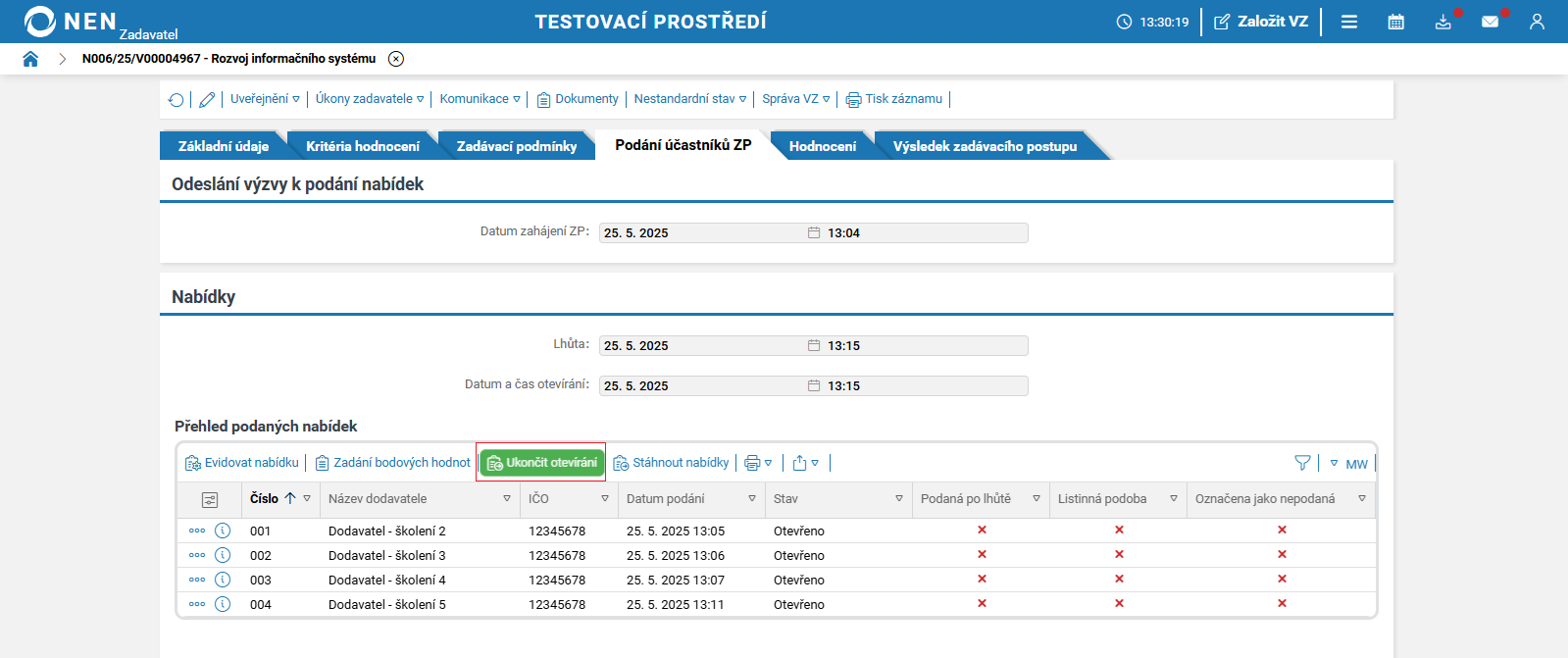Screen dimensions: 1568x658
Task: Click Stáhnout nabídky
Action: pos(672,463)
